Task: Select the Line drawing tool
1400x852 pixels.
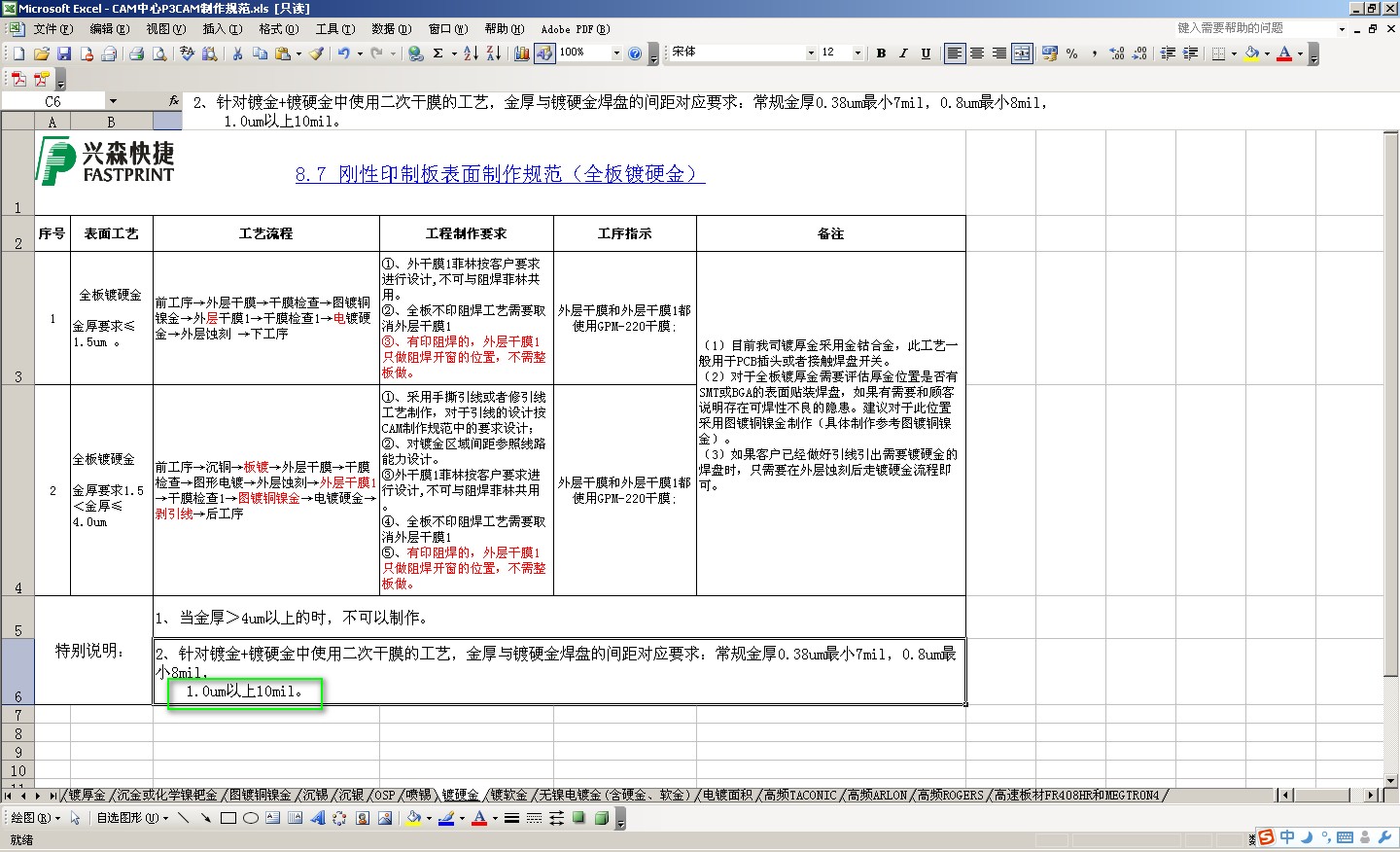Action: click(183, 818)
